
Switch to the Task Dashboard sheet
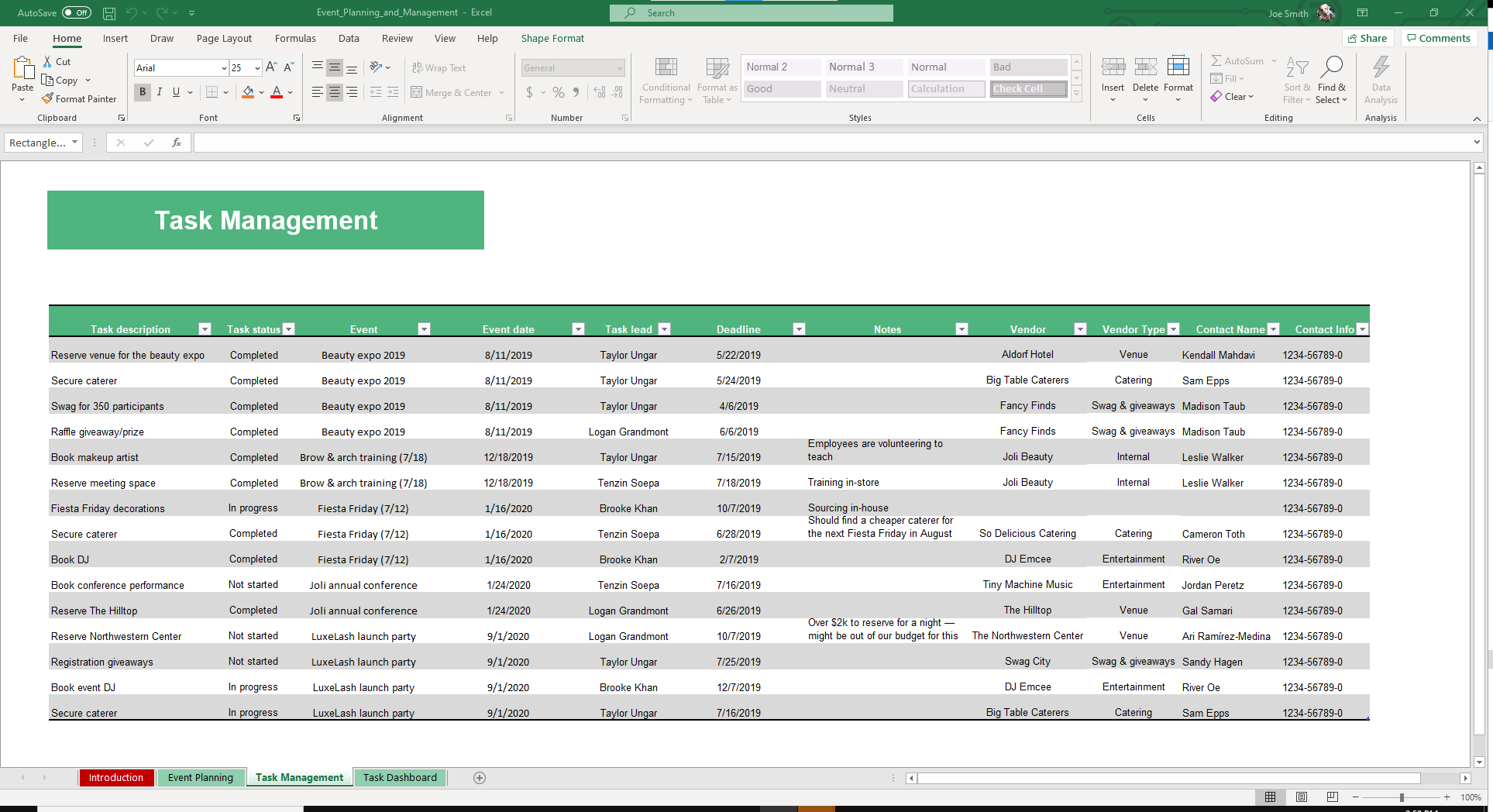[400, 778]
